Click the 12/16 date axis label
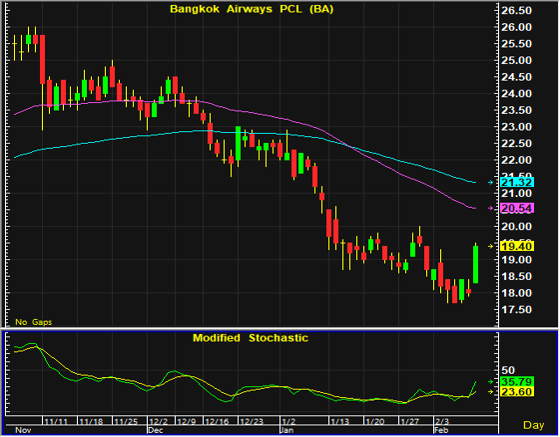Screen dimensions: 560x437 coord(217,422)
